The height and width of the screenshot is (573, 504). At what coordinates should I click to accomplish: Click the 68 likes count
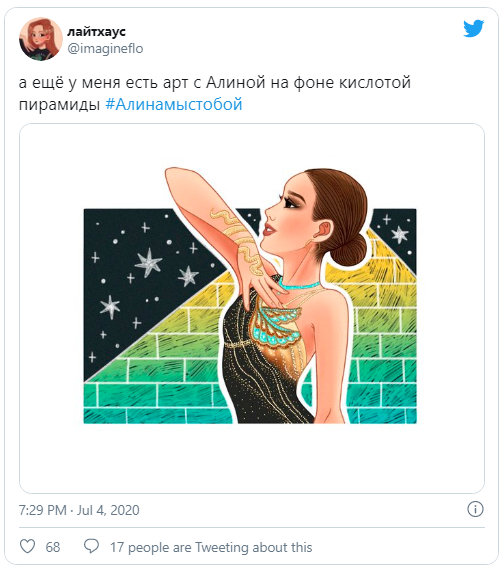pyautogui.click(x=53, y=547)
